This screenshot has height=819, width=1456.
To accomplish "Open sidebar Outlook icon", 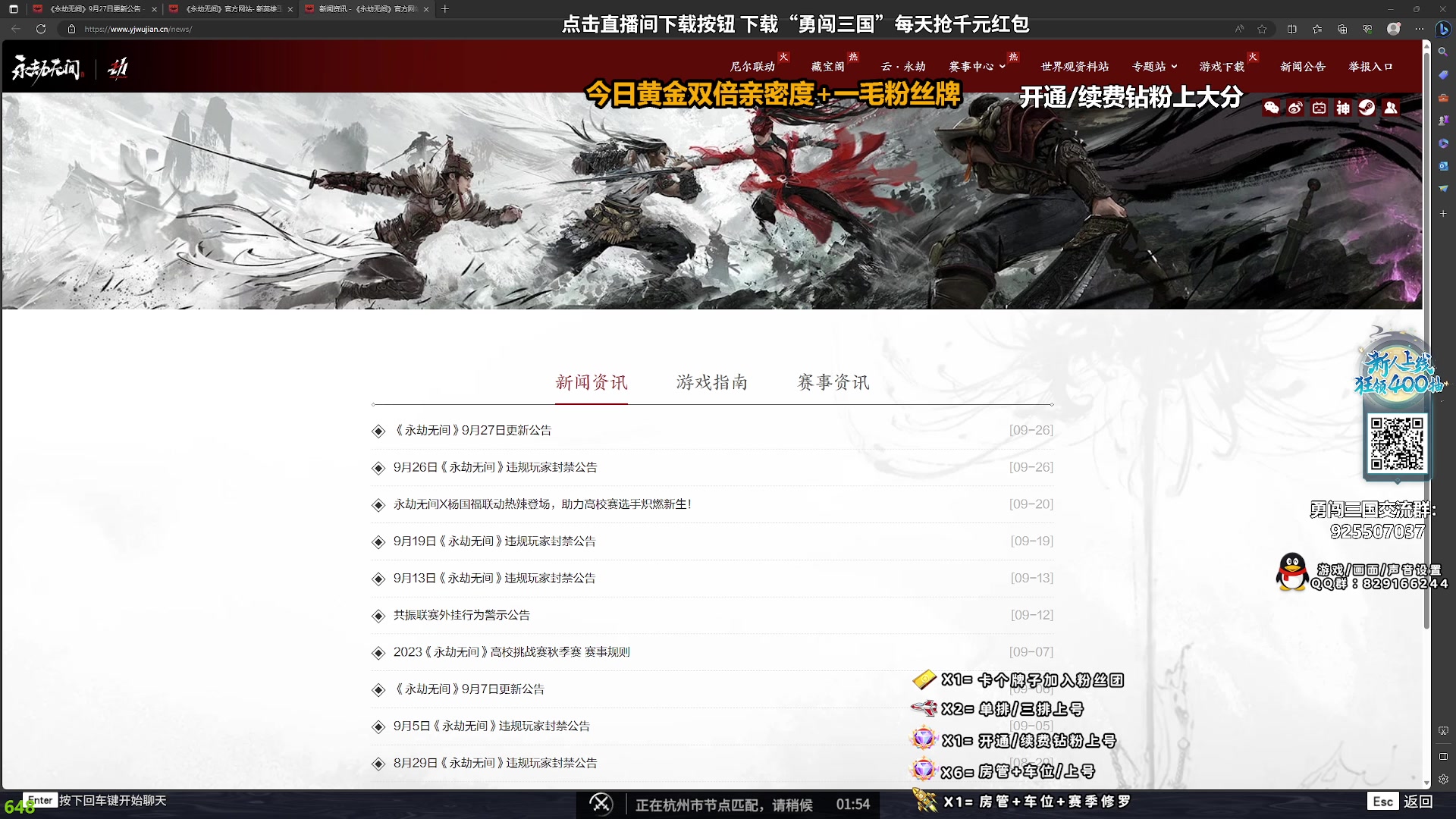I will (1444, 165).
